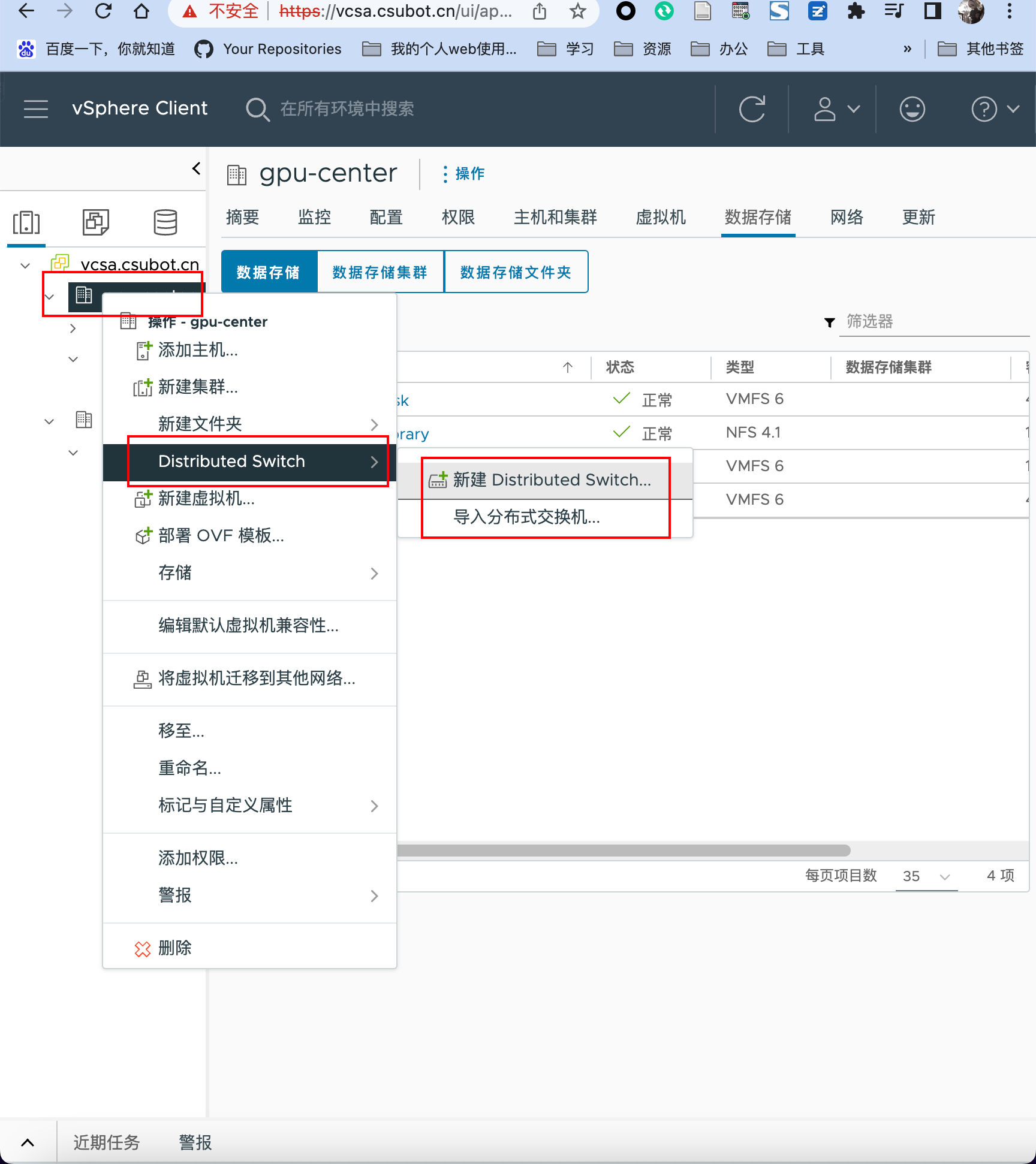This screenshot has width=1036, height=1164.
Task: Switch to Hosts and Clusters inventory view
Action: tap(26, 222)
